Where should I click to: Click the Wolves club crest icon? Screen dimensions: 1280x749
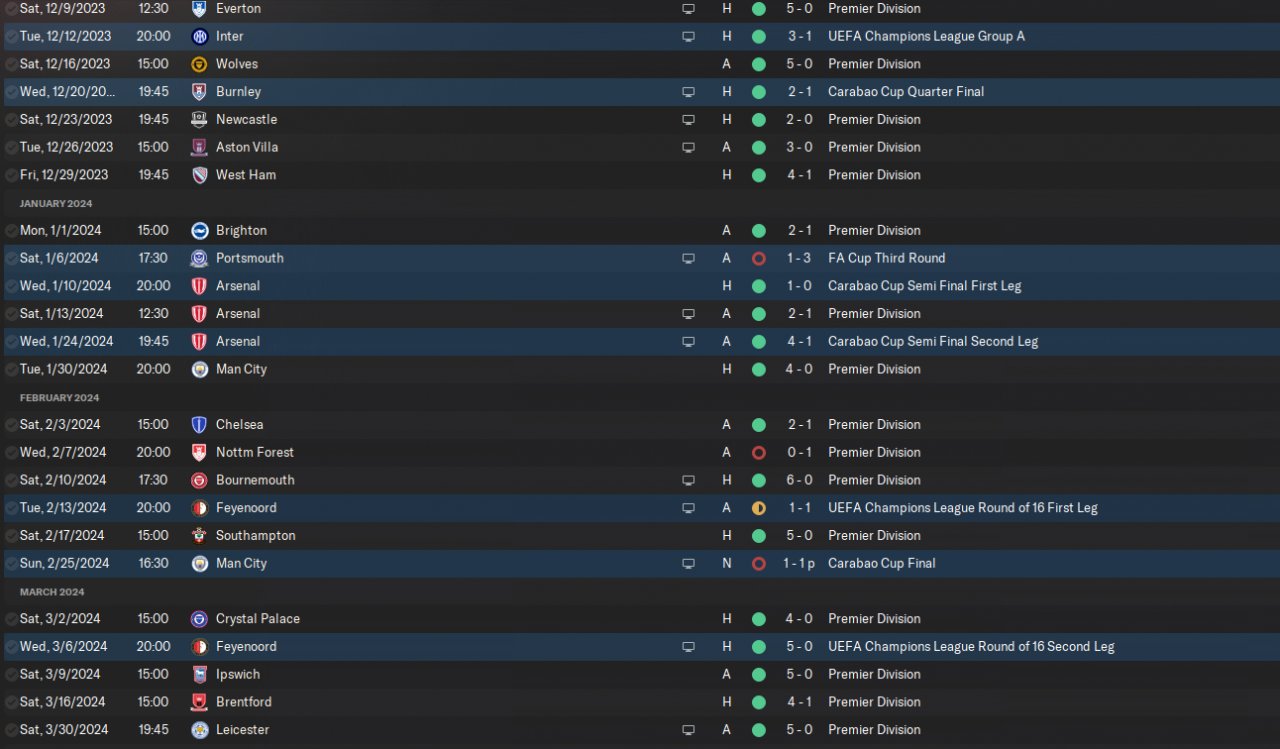click(x=200, y=64)
